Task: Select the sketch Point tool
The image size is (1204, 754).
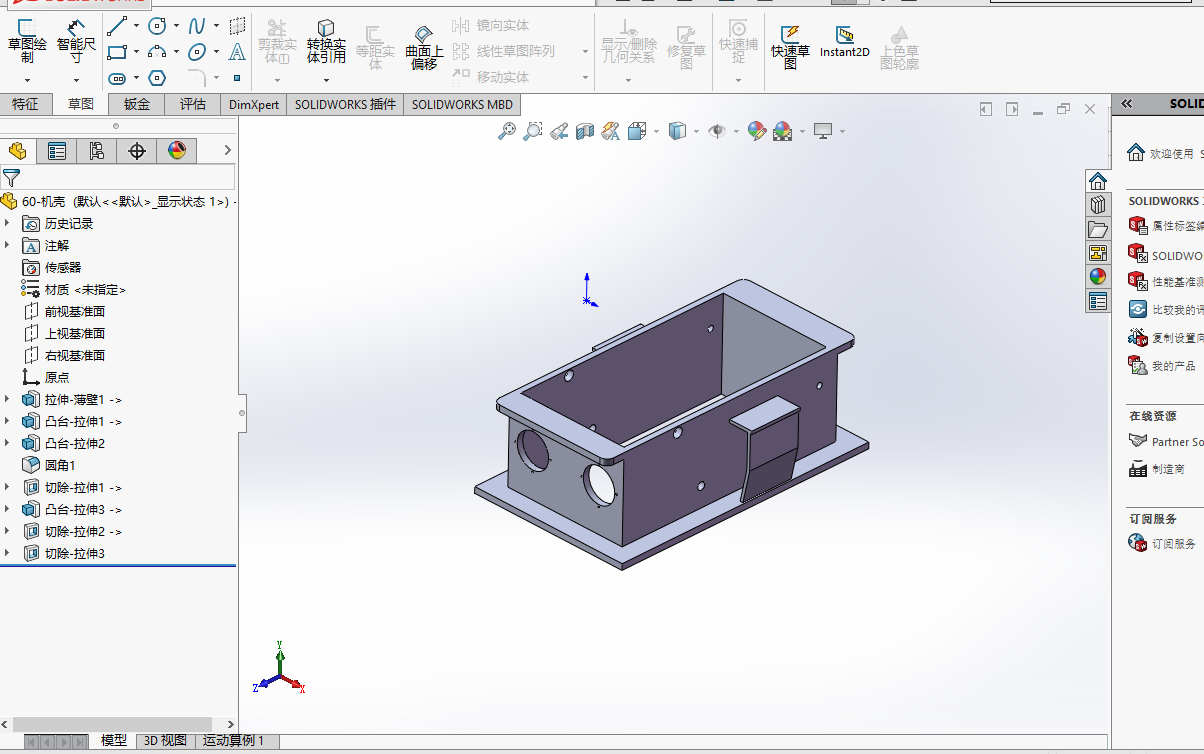Action: tap(237, 78)
